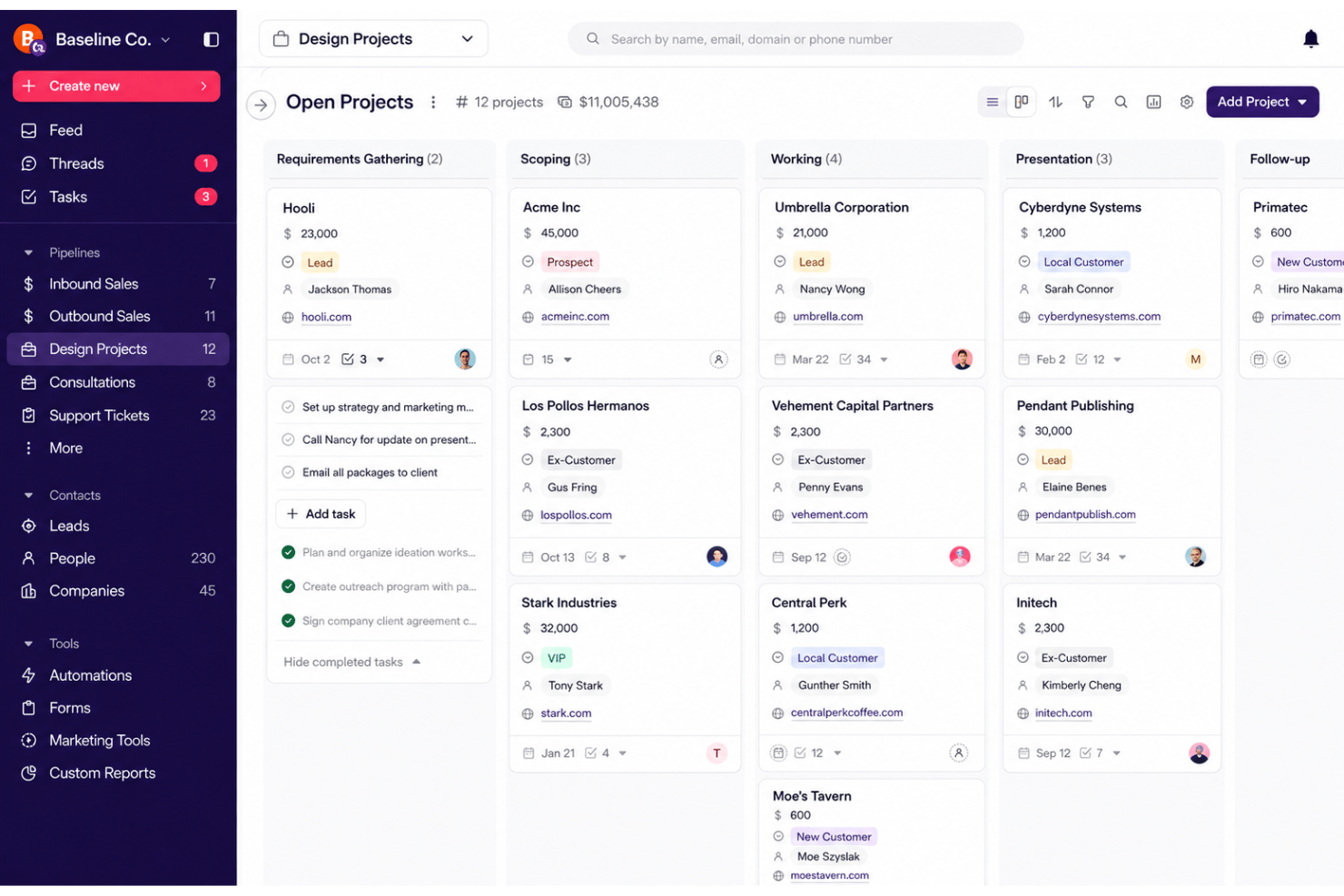Click the avatar on Hooli card

pyautogui.click(x=465, y=359)
